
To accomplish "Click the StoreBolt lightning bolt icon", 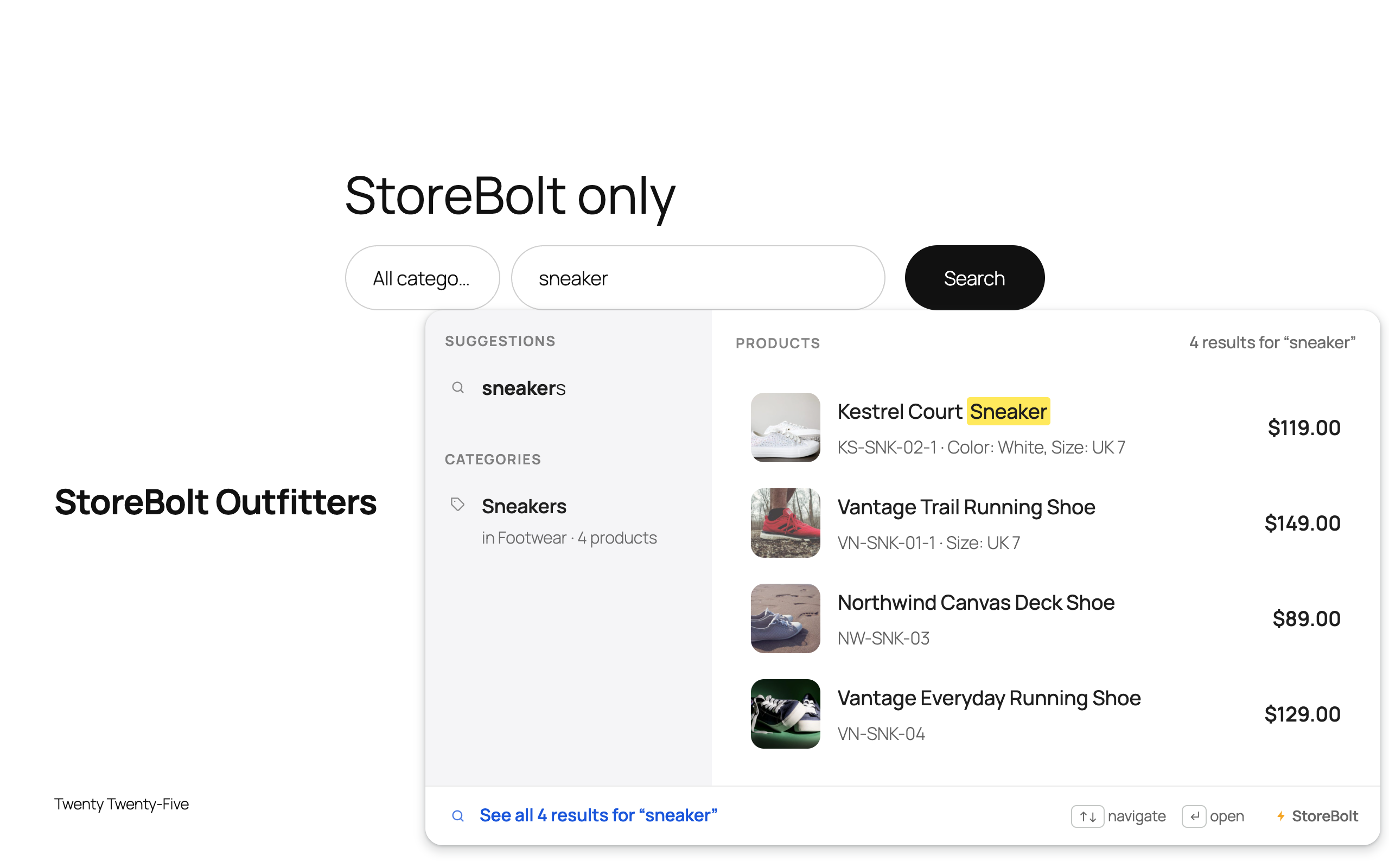I will (1280, 816).
